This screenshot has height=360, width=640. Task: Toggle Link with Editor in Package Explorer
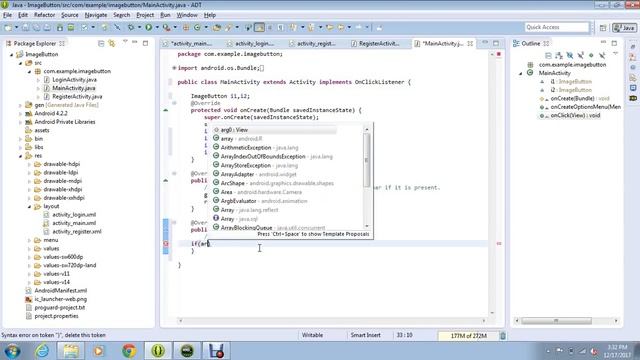point(111,43)
